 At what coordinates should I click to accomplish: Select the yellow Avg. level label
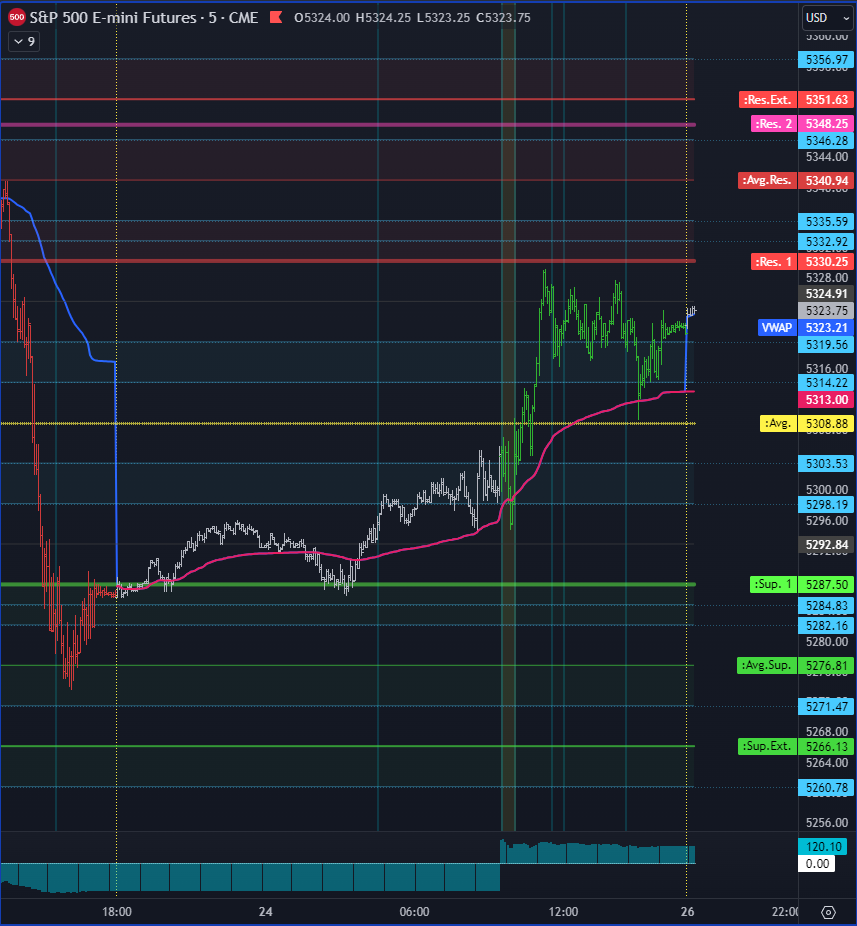tap(777, 423)
